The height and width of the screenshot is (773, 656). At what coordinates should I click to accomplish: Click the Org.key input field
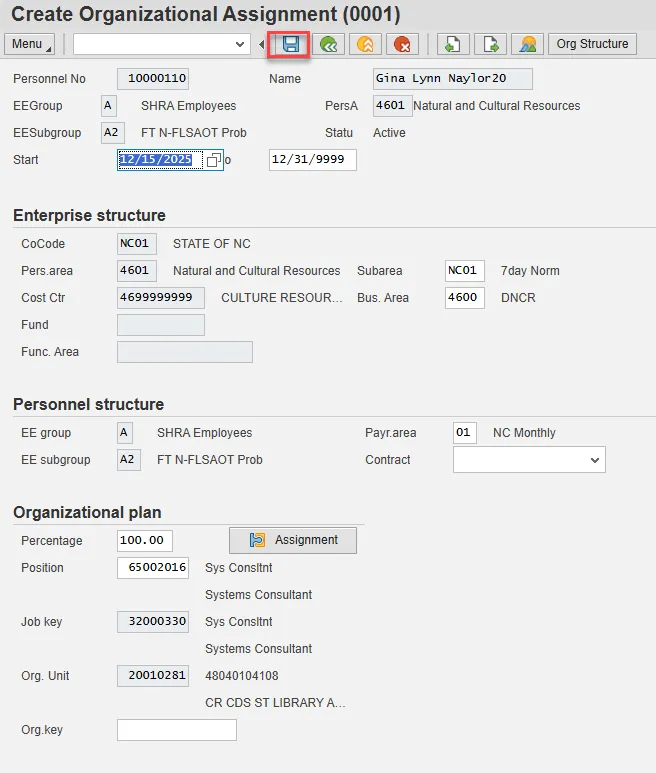point(177,730)
